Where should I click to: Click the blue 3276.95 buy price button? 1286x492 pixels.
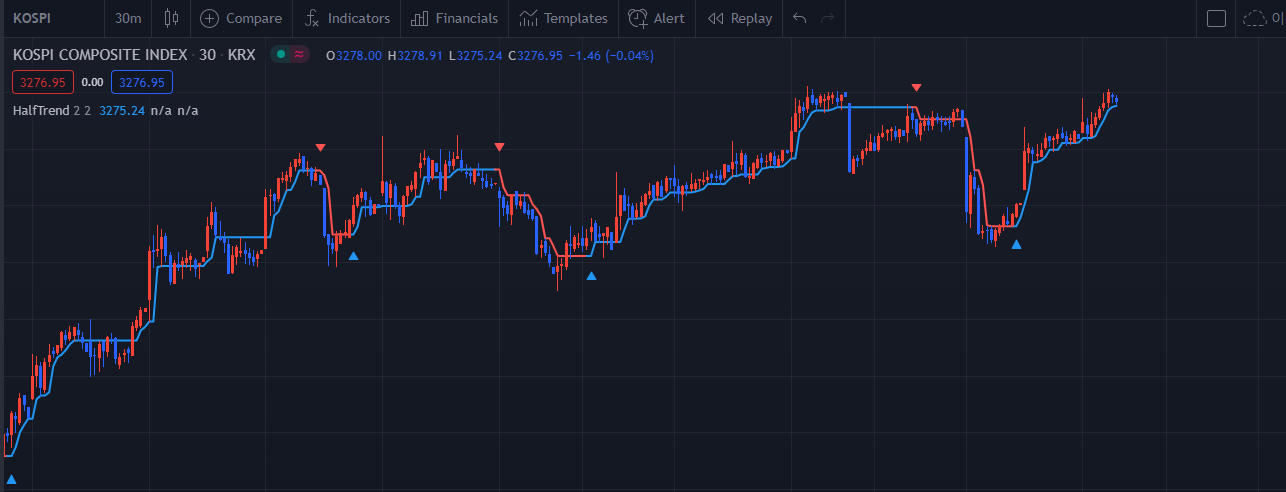(x=142, y=82)
